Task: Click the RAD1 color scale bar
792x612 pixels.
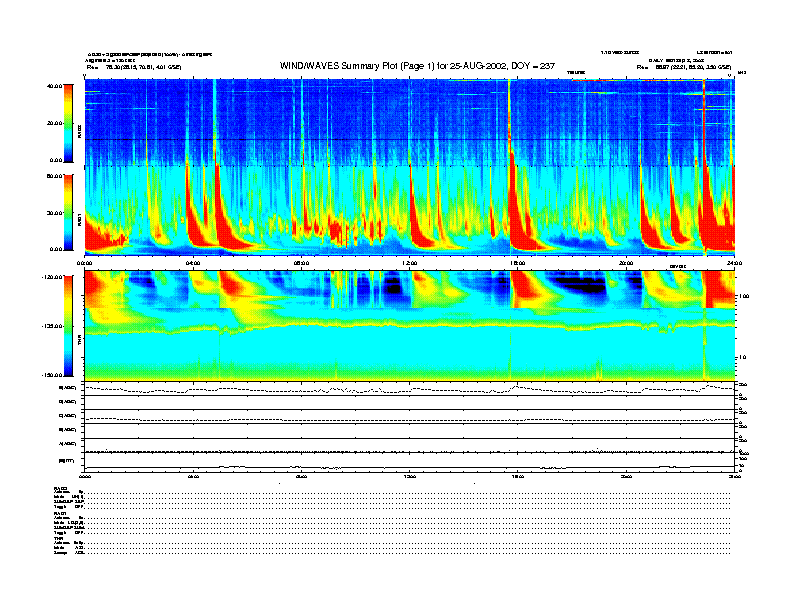Action: (x=68, y=212)
